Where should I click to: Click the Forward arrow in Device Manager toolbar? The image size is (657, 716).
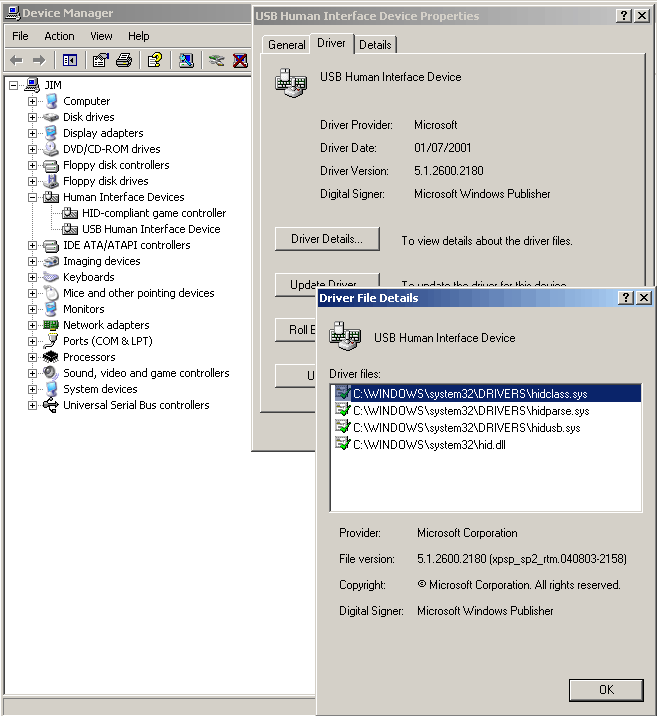pyautogui.click(x=39, y=60)
